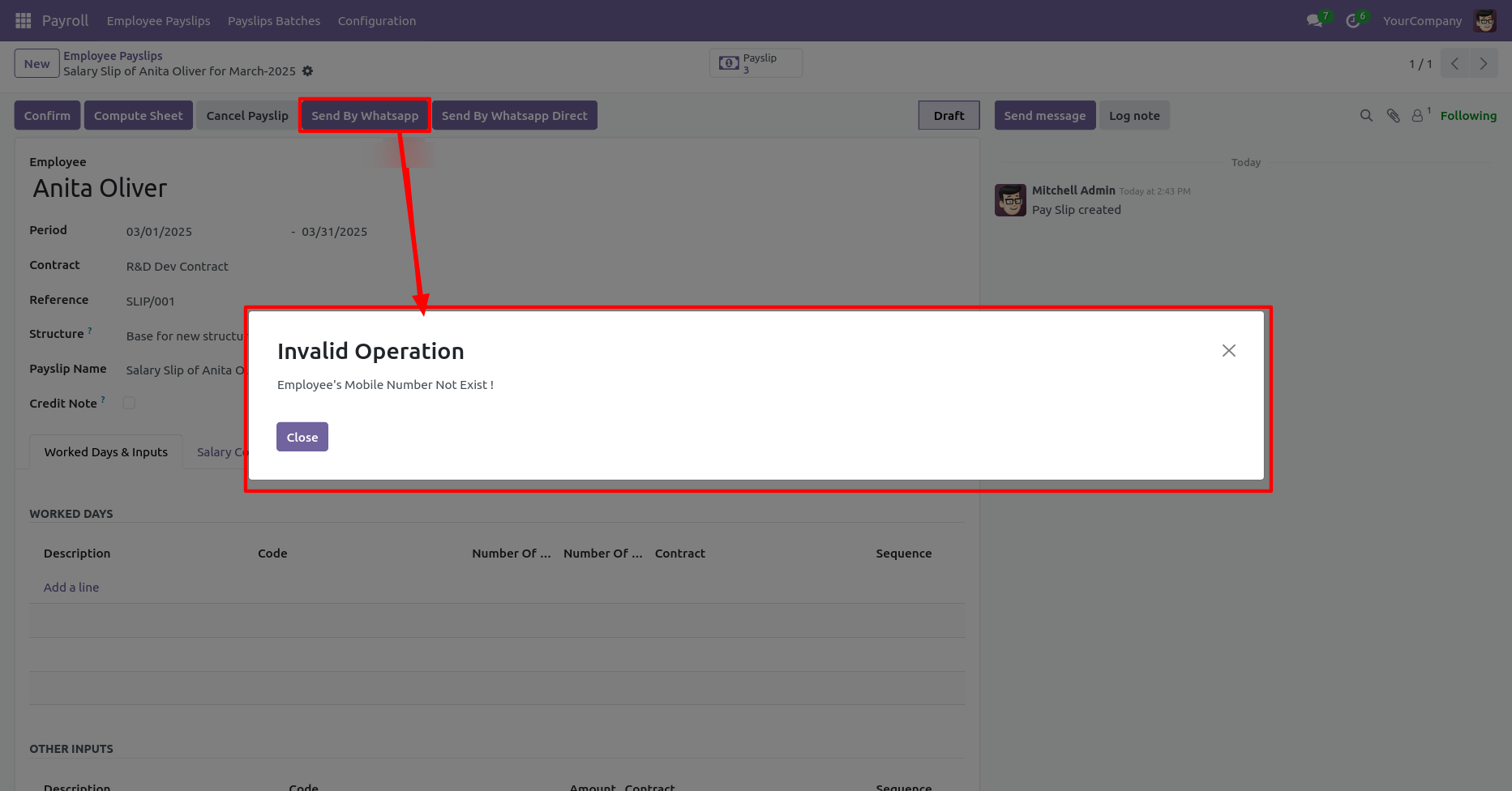Click the 'Mitchell Admin' author name in chatter
The height and width of the screenshot is (791, 1512).
[x=1073, y=190]
